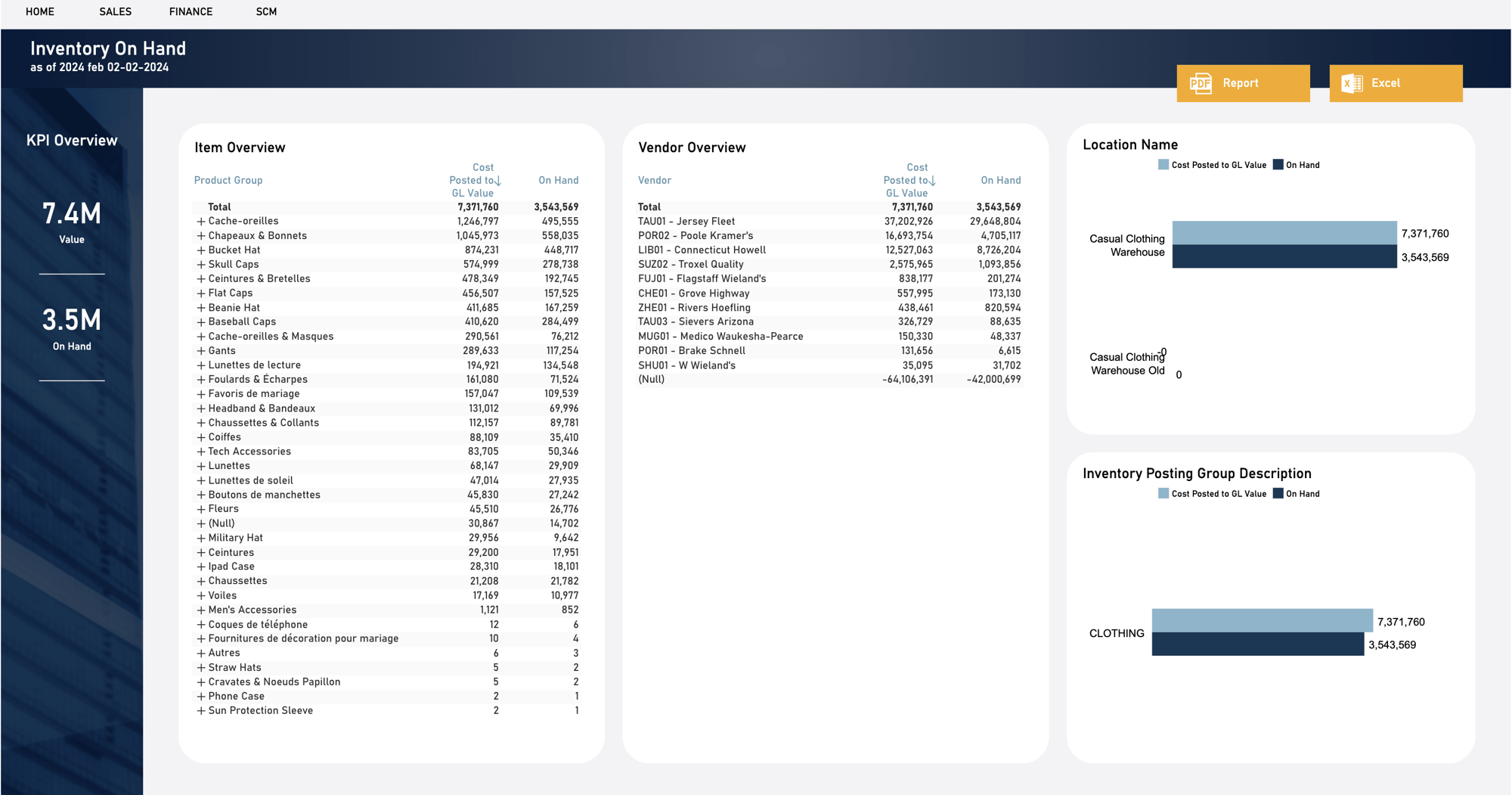The height and width of the screenshot is (795, 1512).
Task: Click the PDF icon on Report button
Action: (x=1201, y=83)
